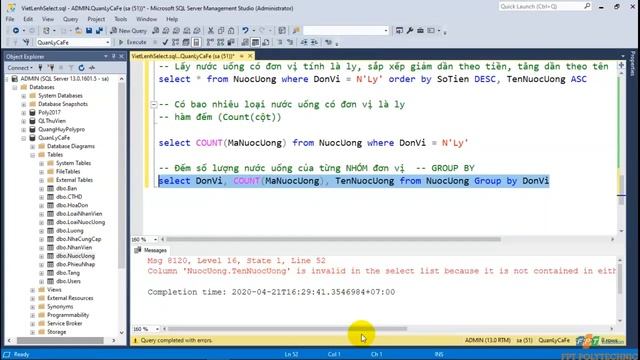The image size is (640, 360).
Task: Click the Copy icon in toolbar
Action: coord(221,31)
